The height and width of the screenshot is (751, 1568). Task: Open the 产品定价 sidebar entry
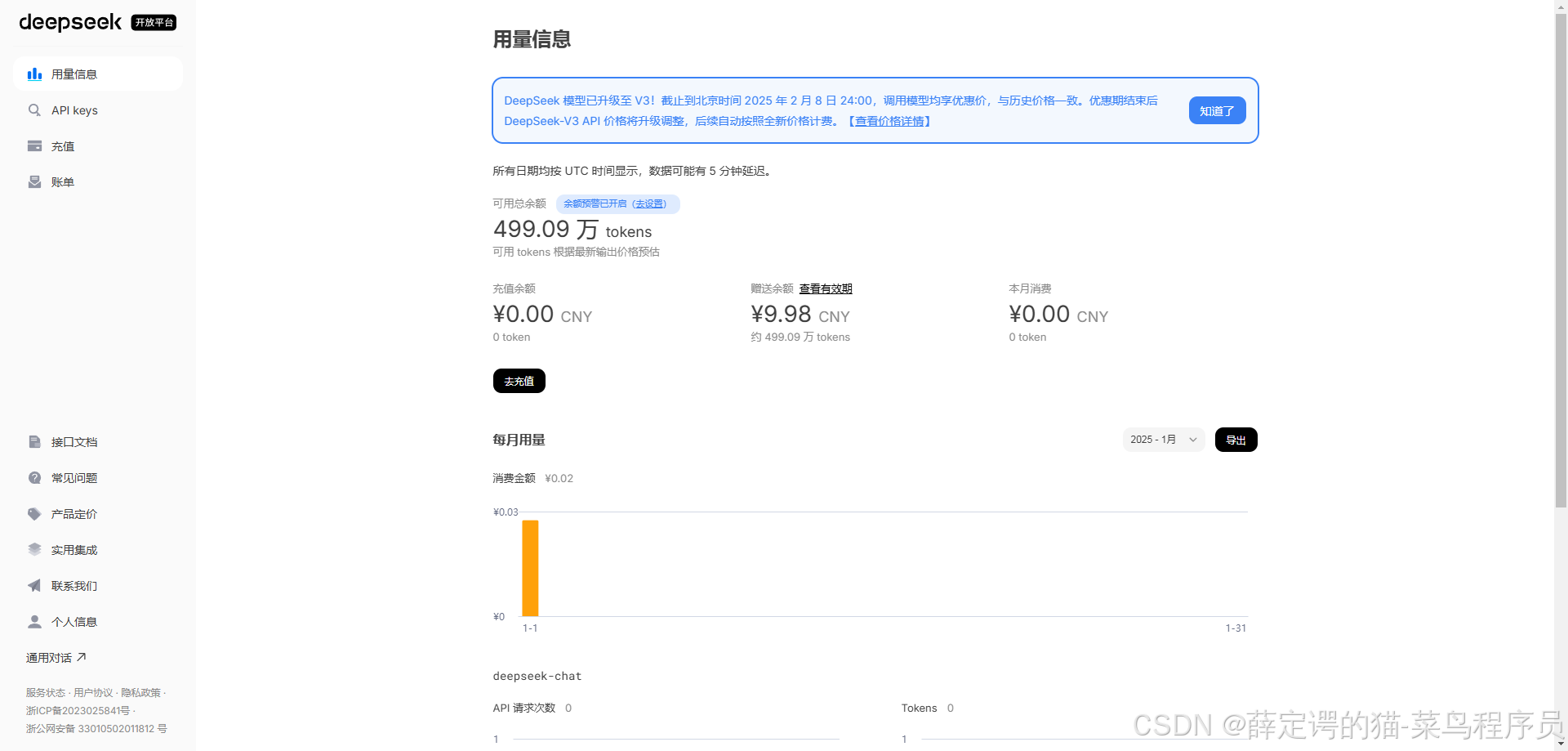click(98, 514)
